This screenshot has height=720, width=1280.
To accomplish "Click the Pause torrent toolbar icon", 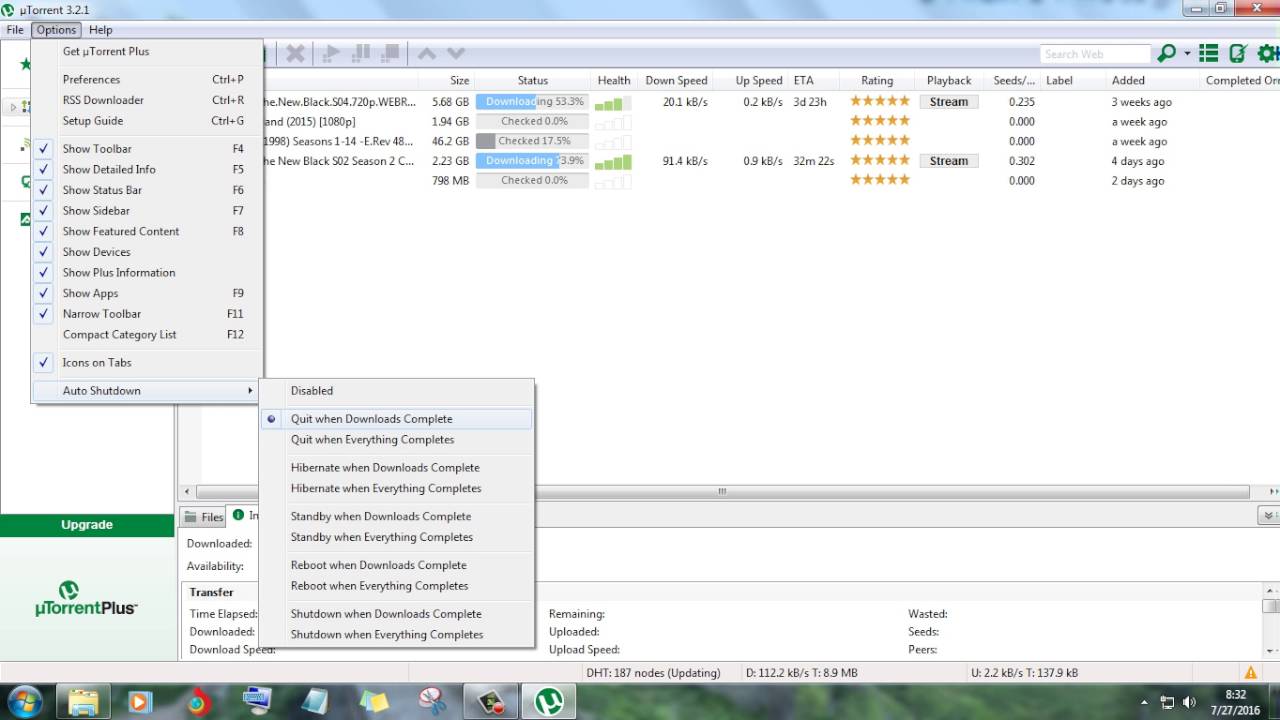I will tap(362, 53).
